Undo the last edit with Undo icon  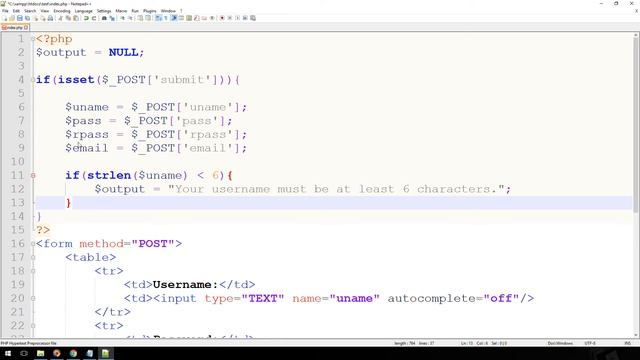(x=86, y=18)
